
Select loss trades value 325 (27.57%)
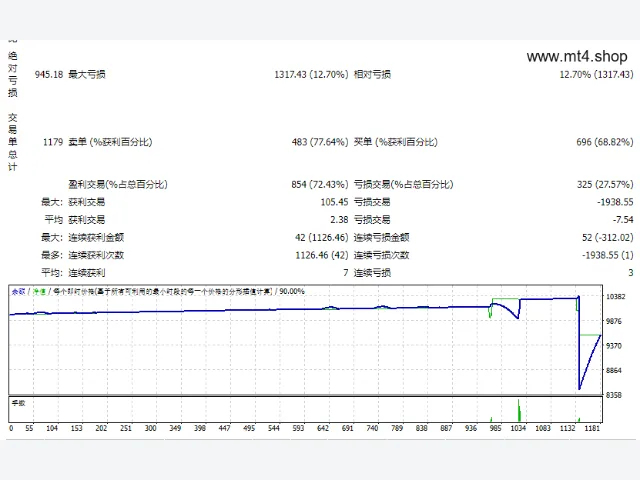click(x=605, y=184)
